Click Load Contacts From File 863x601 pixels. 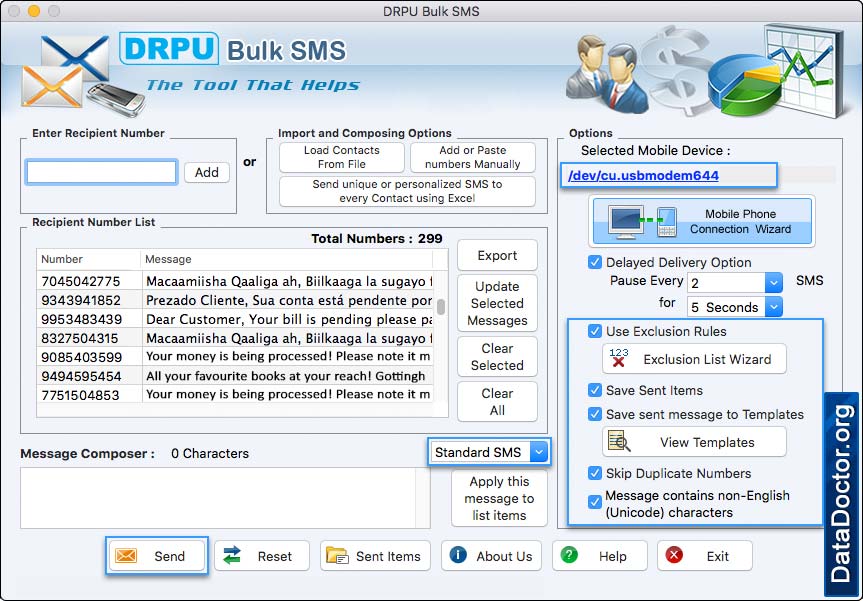342,157
